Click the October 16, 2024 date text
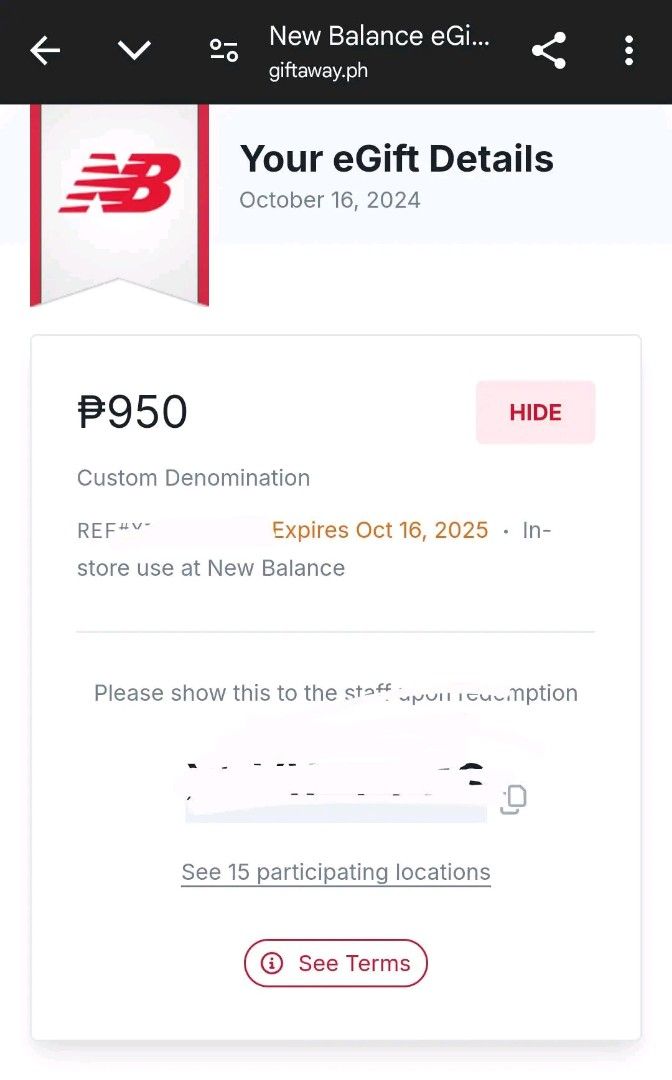This screenshot has height=1080, width=672. [330, 200]
